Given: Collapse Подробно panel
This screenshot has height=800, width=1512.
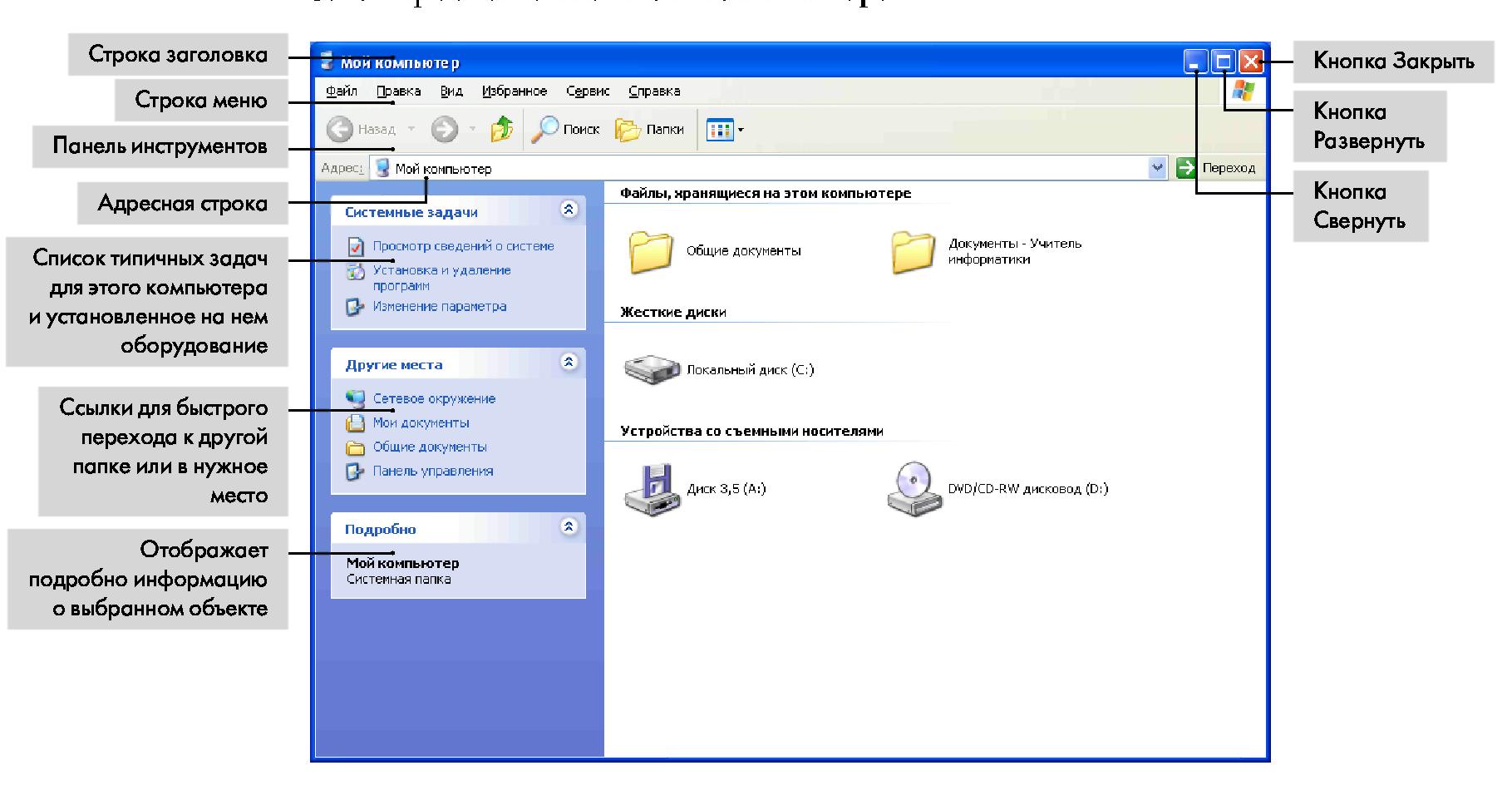Looking at the screenshot, I should [569, 526].
